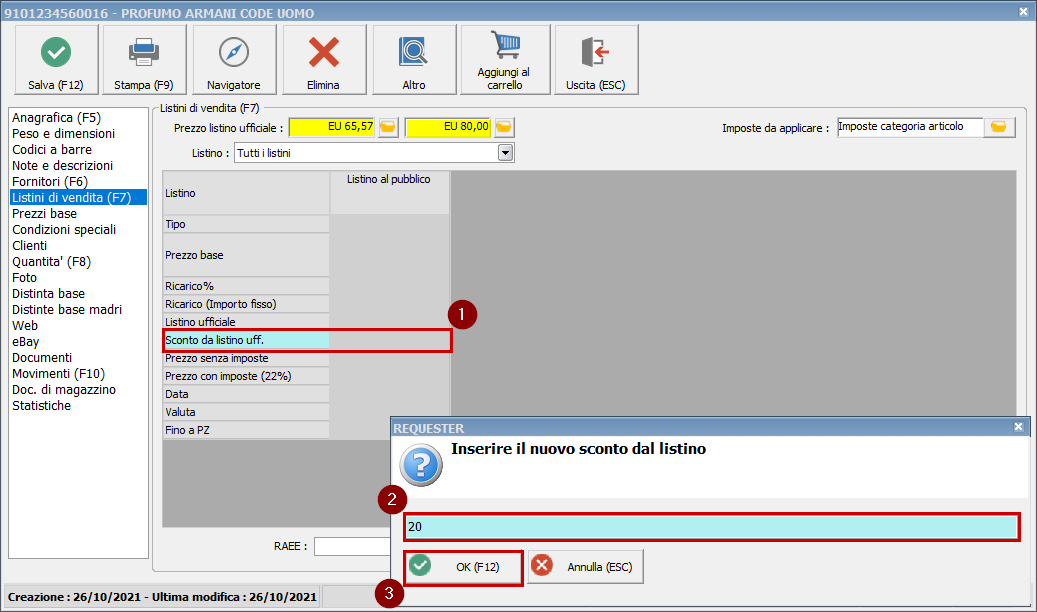This screenshot has height=612, width=1037.
Task: Open the compass Navigatore icon
Action: coord(233,52)
